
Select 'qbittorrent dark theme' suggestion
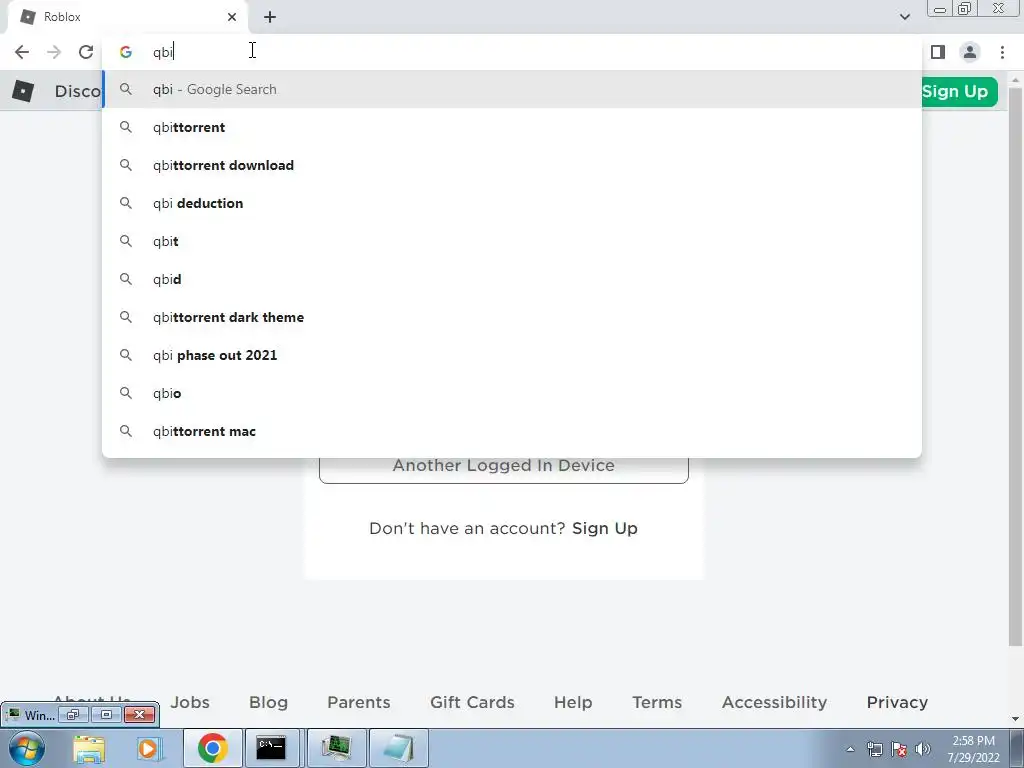coord(512,317)
